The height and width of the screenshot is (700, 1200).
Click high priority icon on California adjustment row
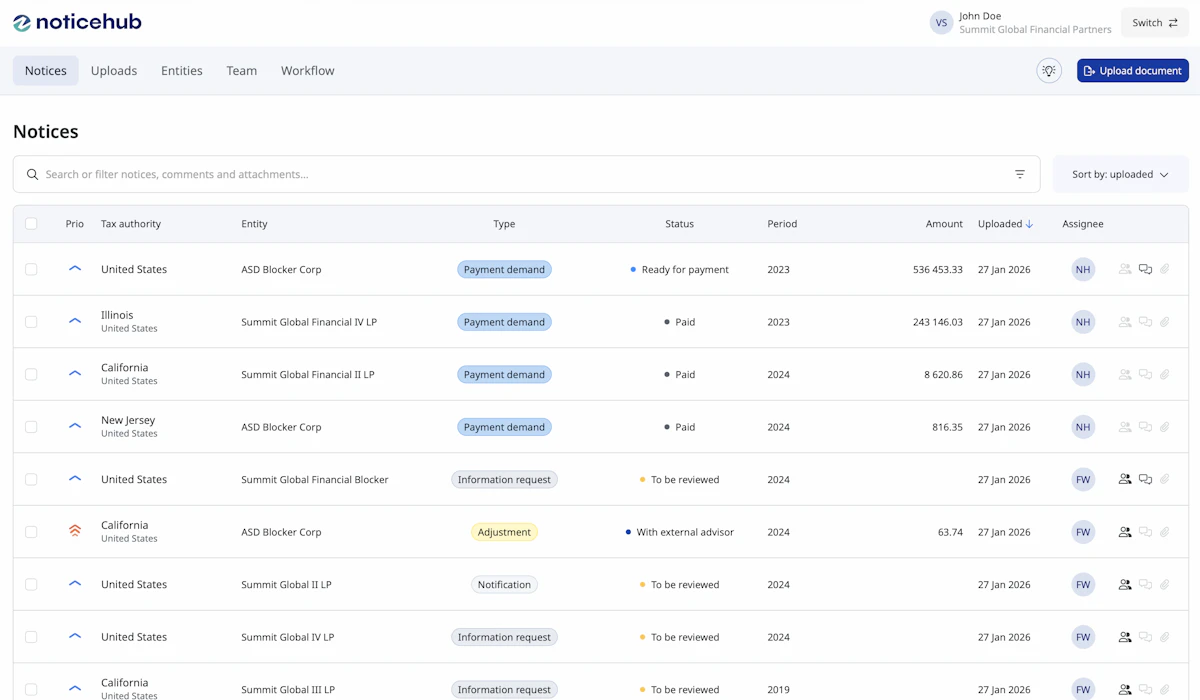75,531
